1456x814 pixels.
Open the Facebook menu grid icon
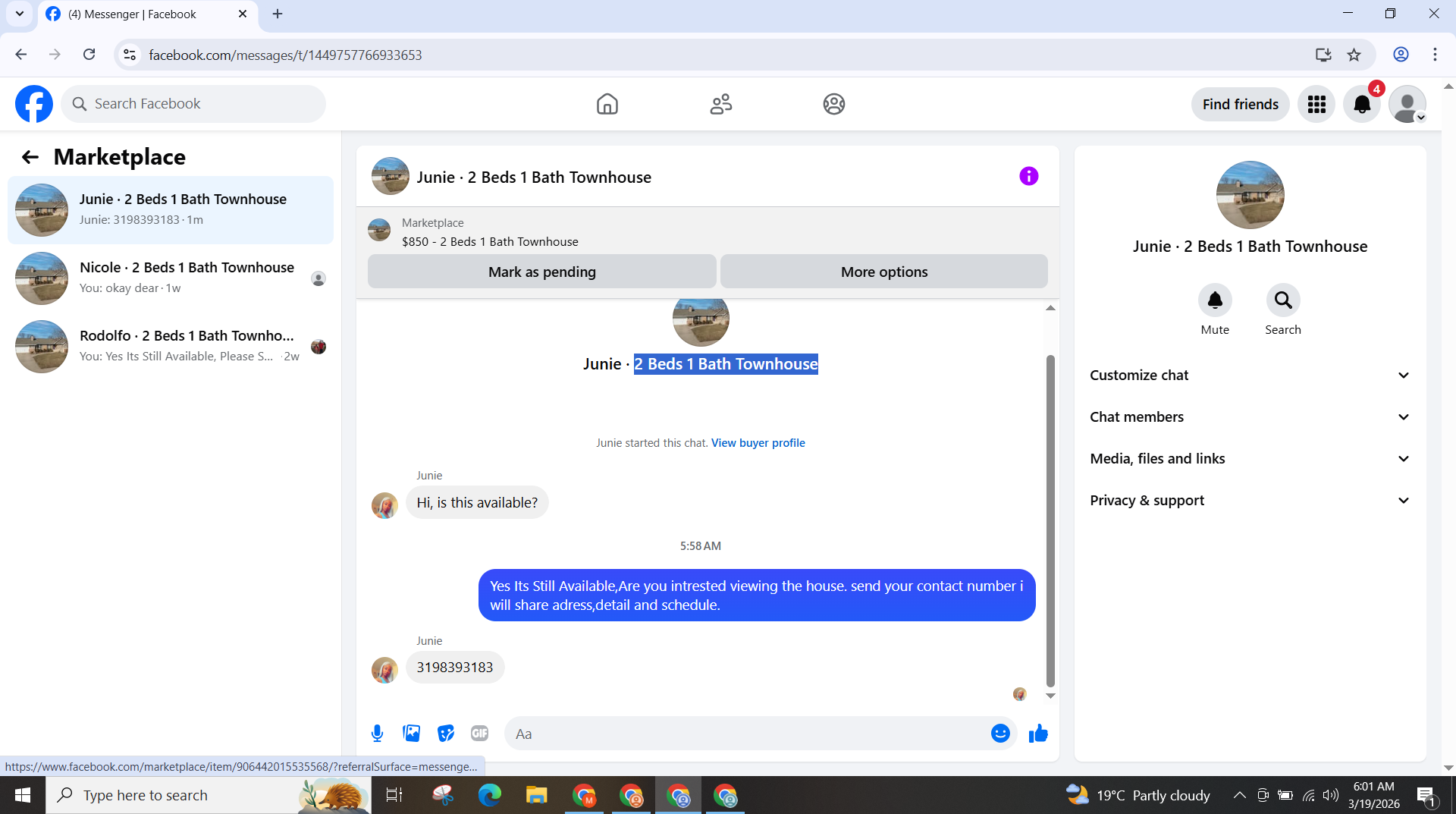[x=1316, y=104]
